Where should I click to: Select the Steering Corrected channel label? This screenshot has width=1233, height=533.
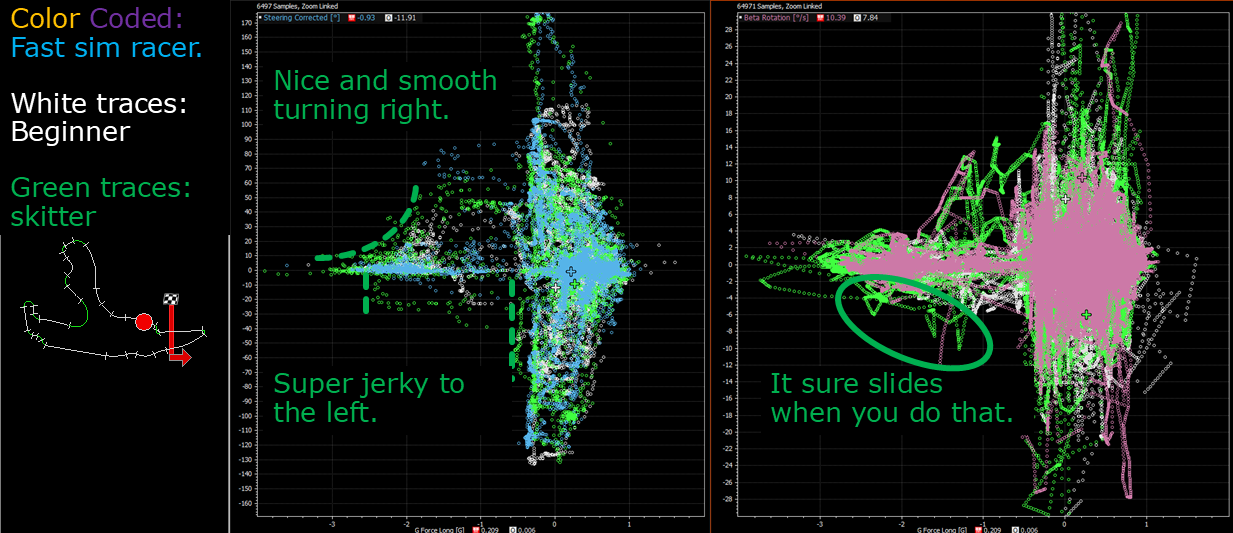click(x=302, y=18)
